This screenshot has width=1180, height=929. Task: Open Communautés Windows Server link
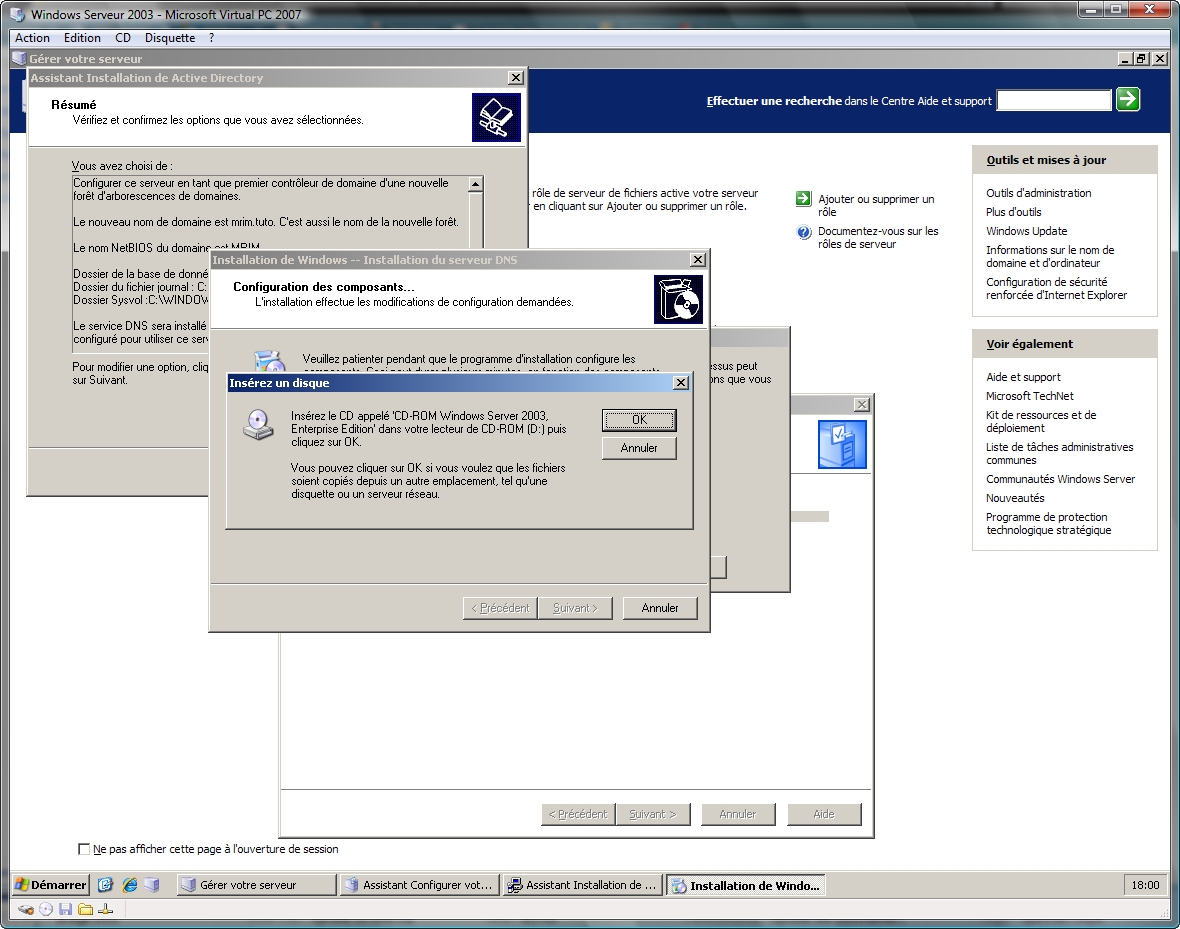(x=1060, y=479)
